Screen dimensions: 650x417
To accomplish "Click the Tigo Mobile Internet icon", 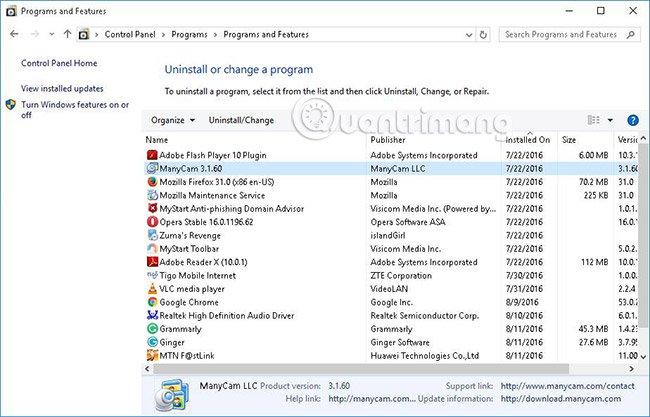I will coord(152,275).
